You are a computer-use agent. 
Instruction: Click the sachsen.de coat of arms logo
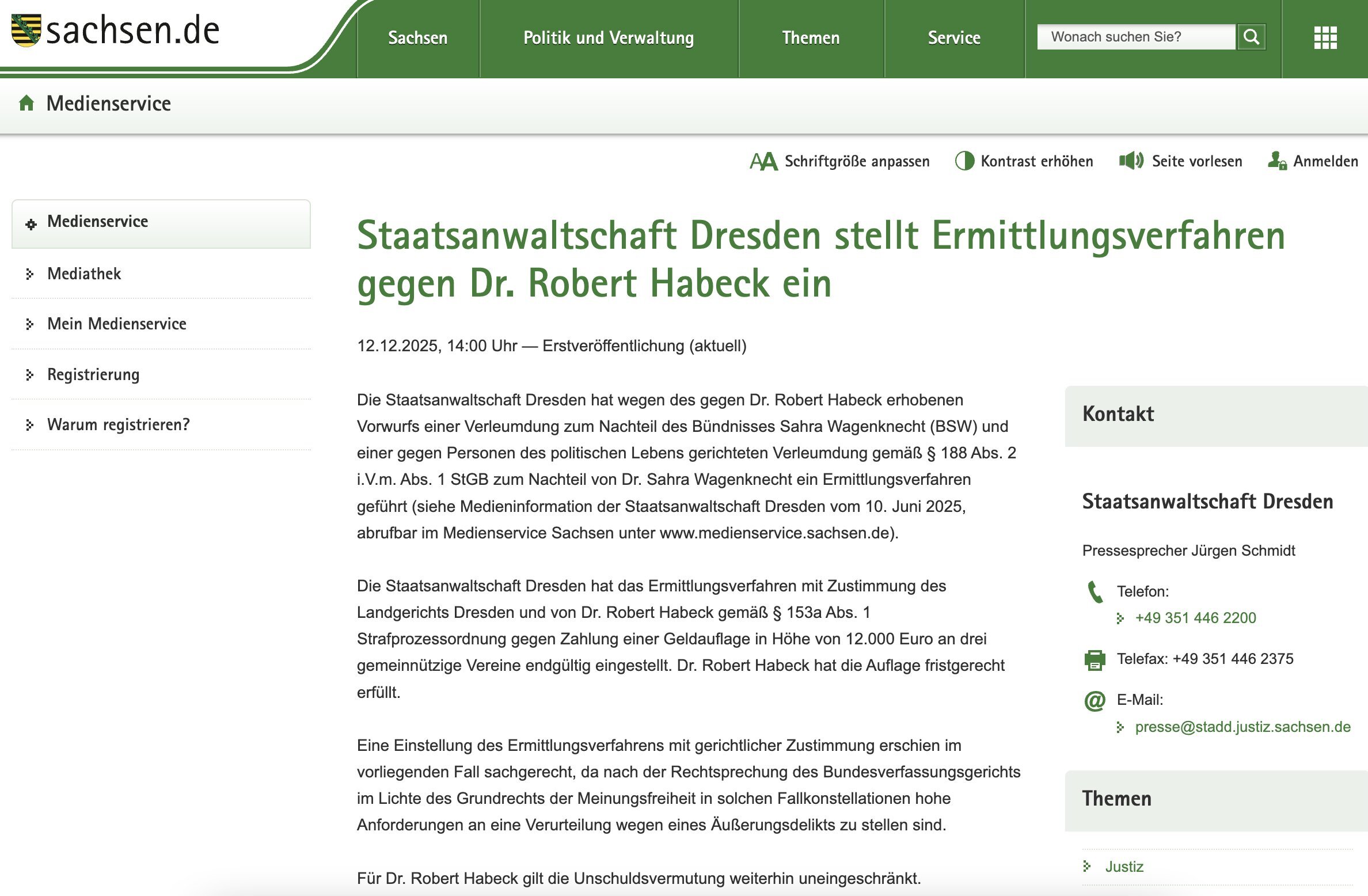26,30
